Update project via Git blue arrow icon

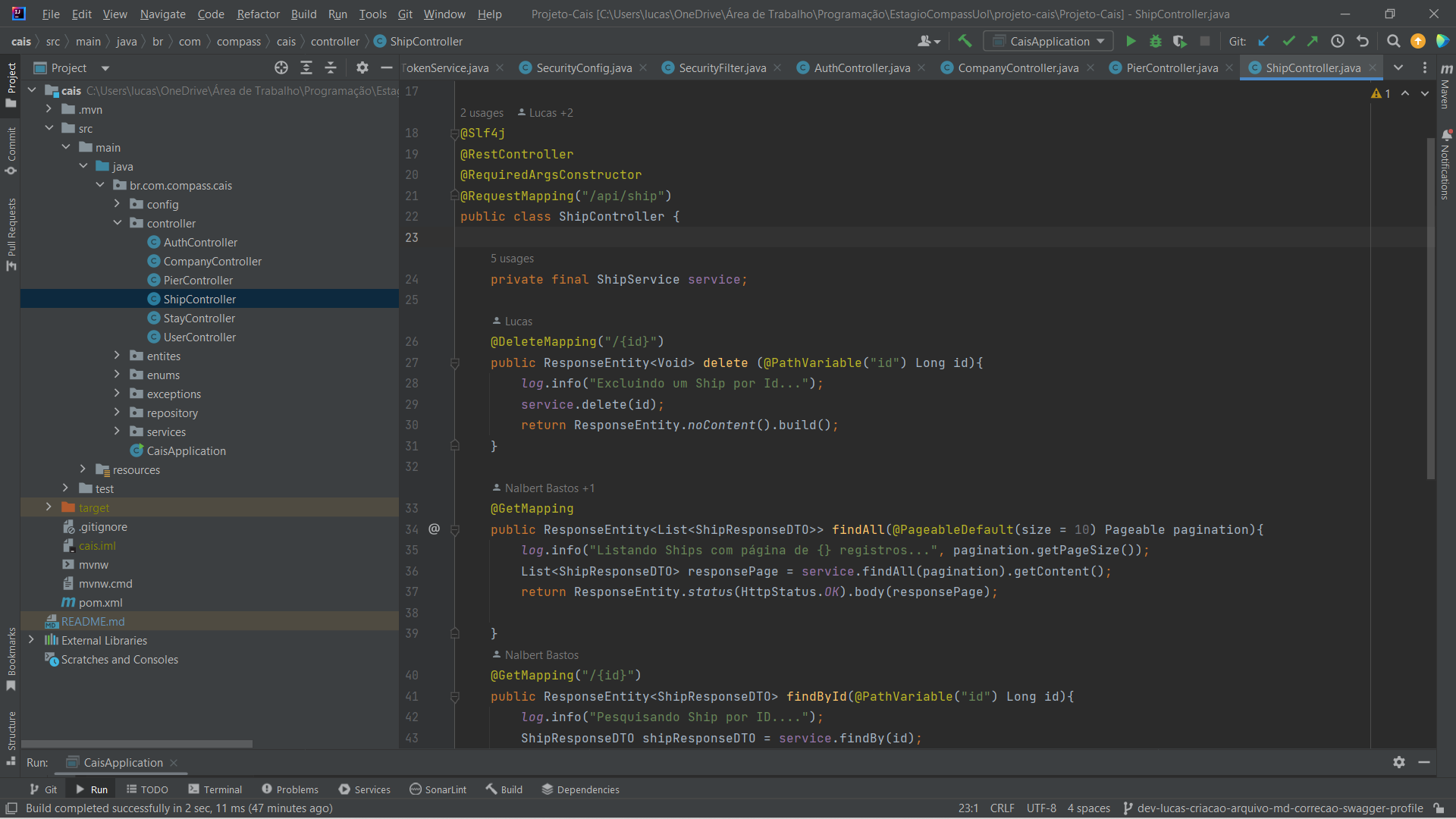point(1263,42)
